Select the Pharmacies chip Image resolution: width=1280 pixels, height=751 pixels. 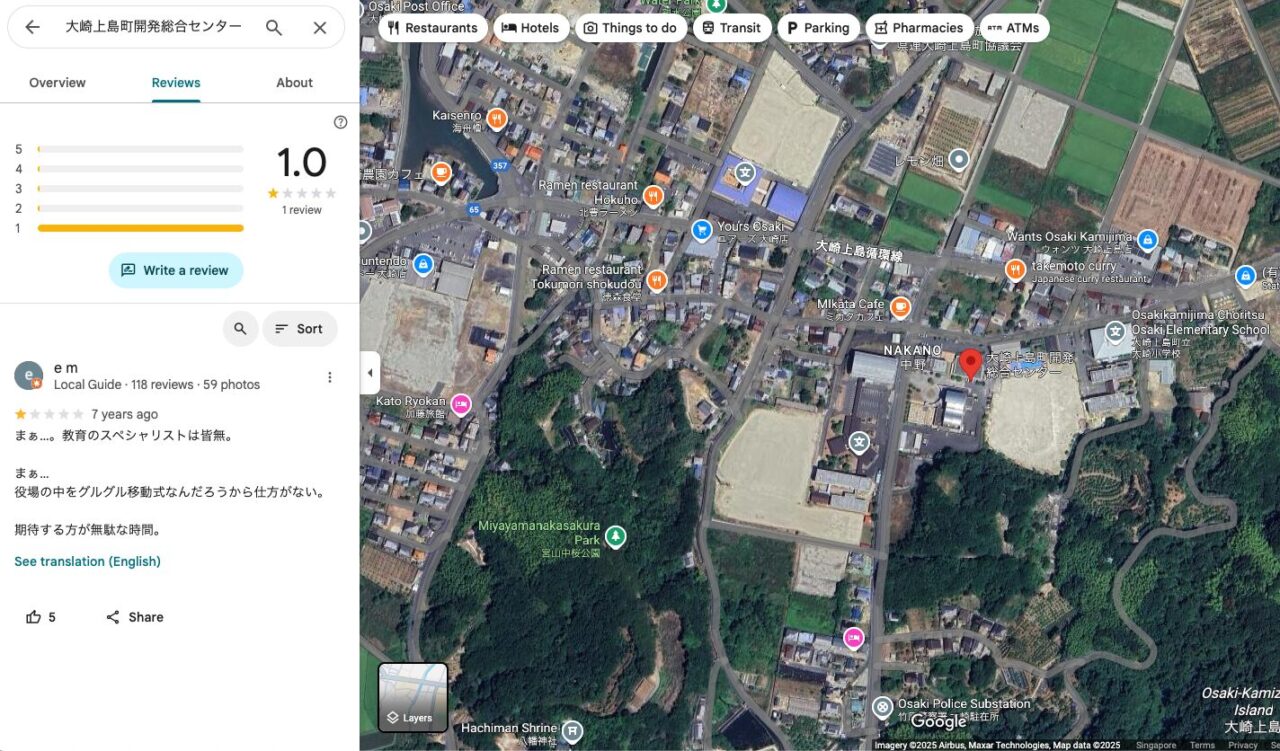(919, 28)
